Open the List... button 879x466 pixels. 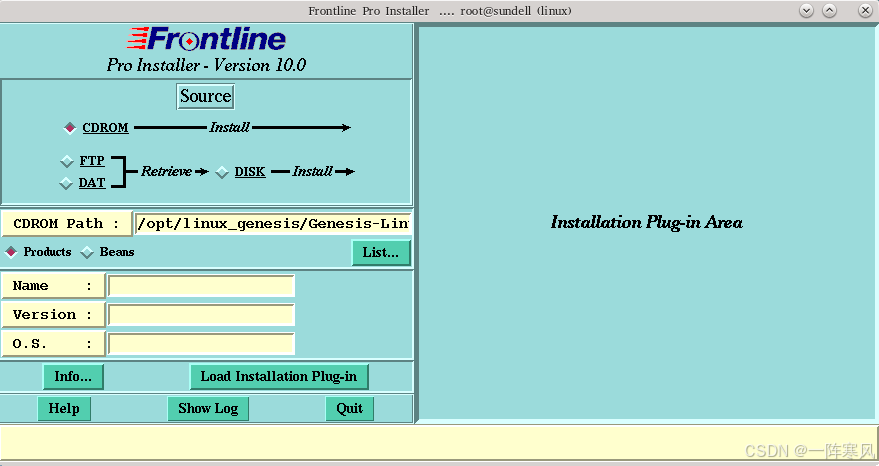pyautogui.click(x=381, y=253)
